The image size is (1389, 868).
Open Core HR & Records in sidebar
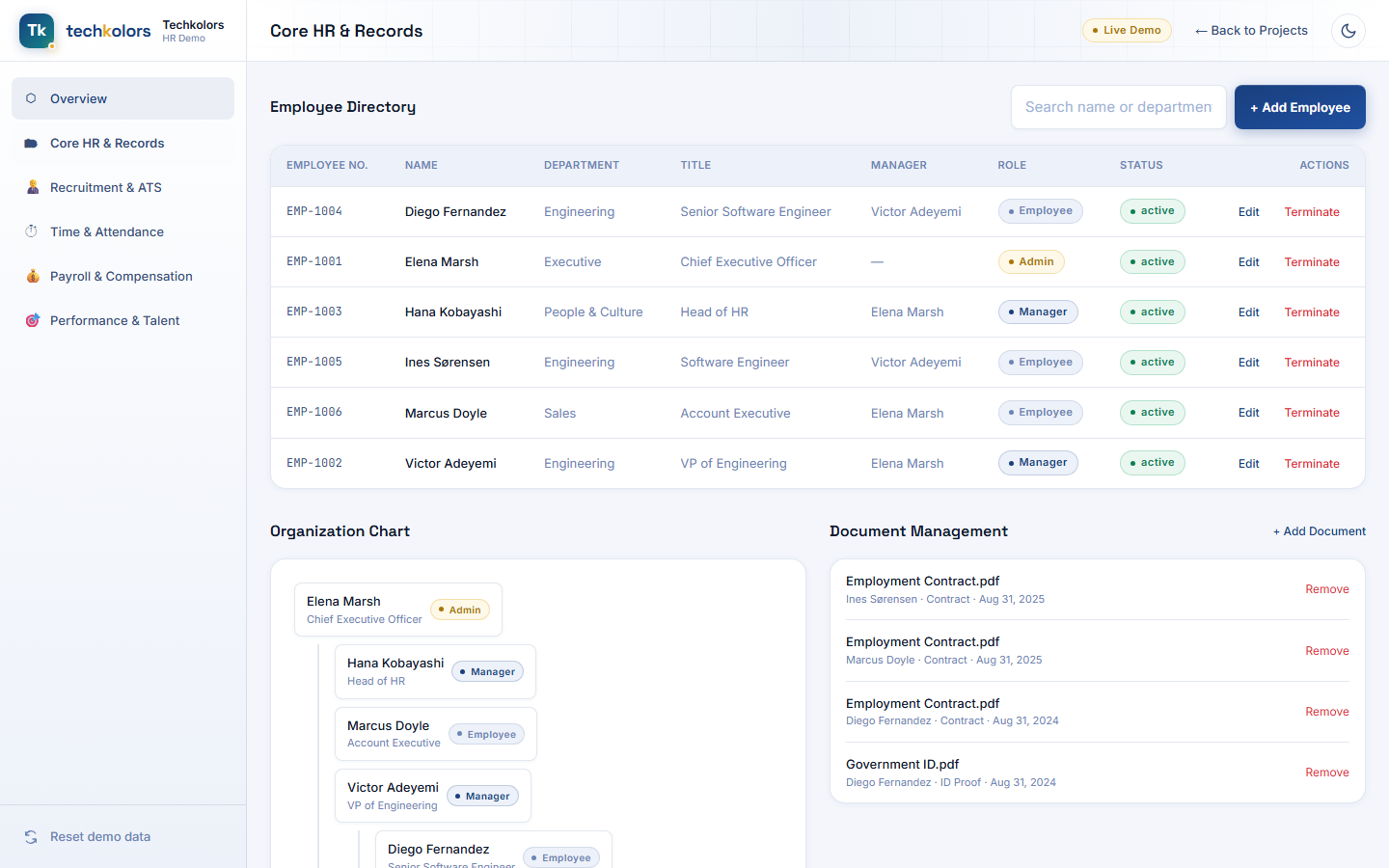pyautogui.click(x=123, y=143)
